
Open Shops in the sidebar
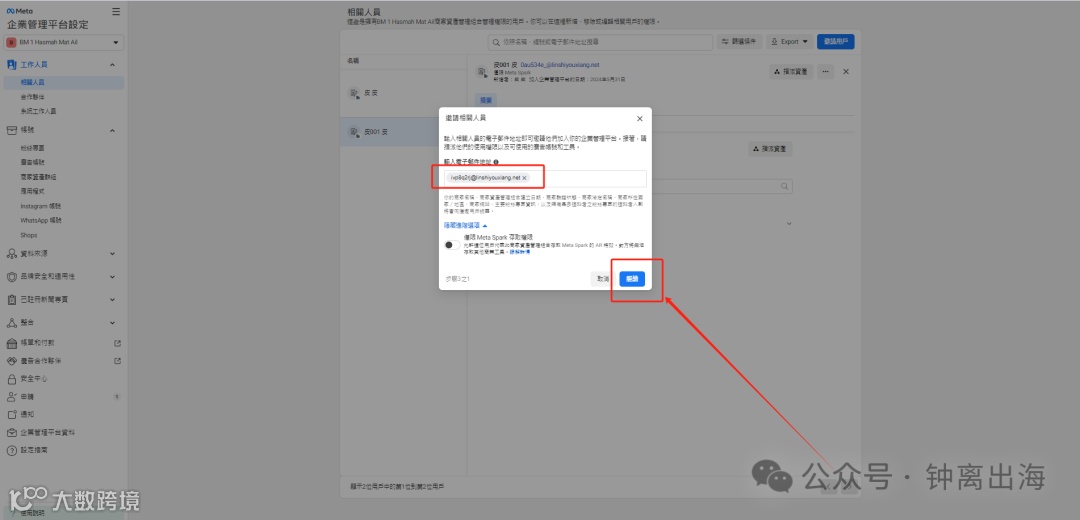coord(29,235)
